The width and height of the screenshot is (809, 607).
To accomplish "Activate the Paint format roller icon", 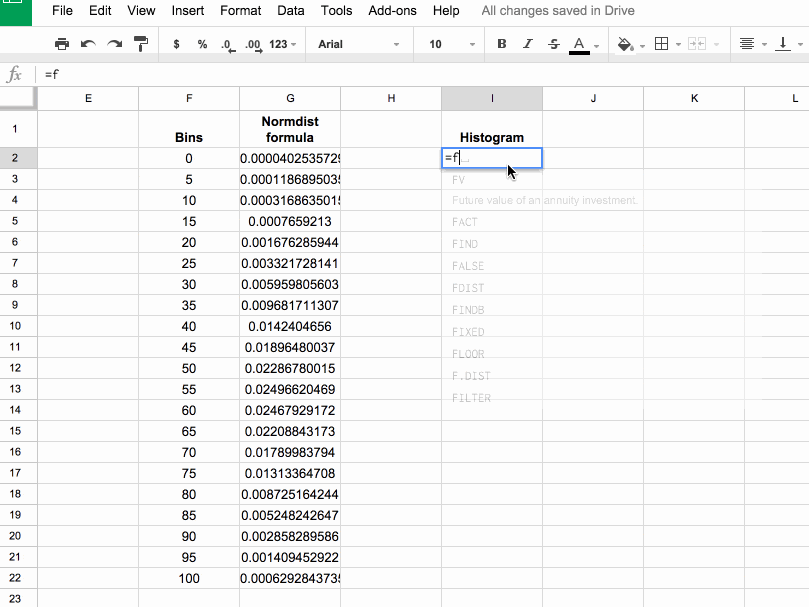I will (x=140, y=44).
